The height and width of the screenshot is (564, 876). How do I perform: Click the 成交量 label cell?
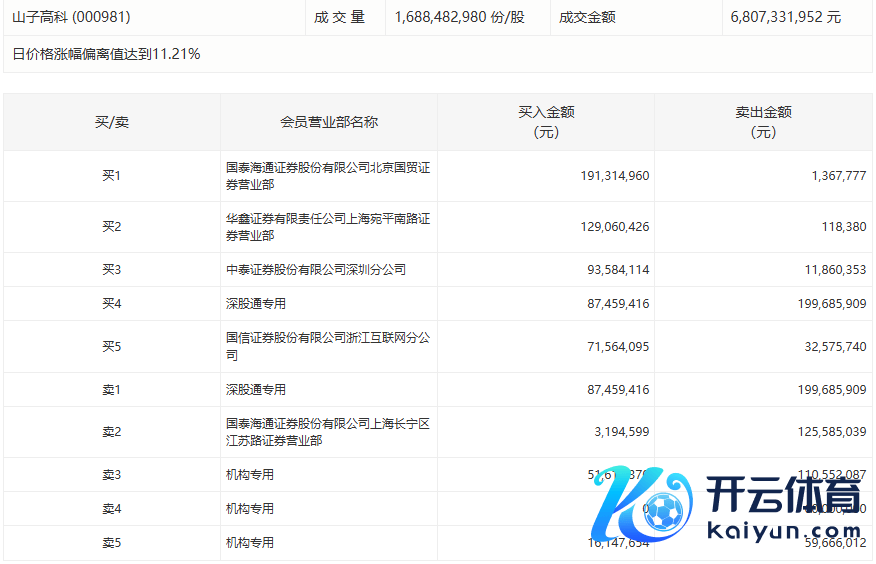(340, 17)
